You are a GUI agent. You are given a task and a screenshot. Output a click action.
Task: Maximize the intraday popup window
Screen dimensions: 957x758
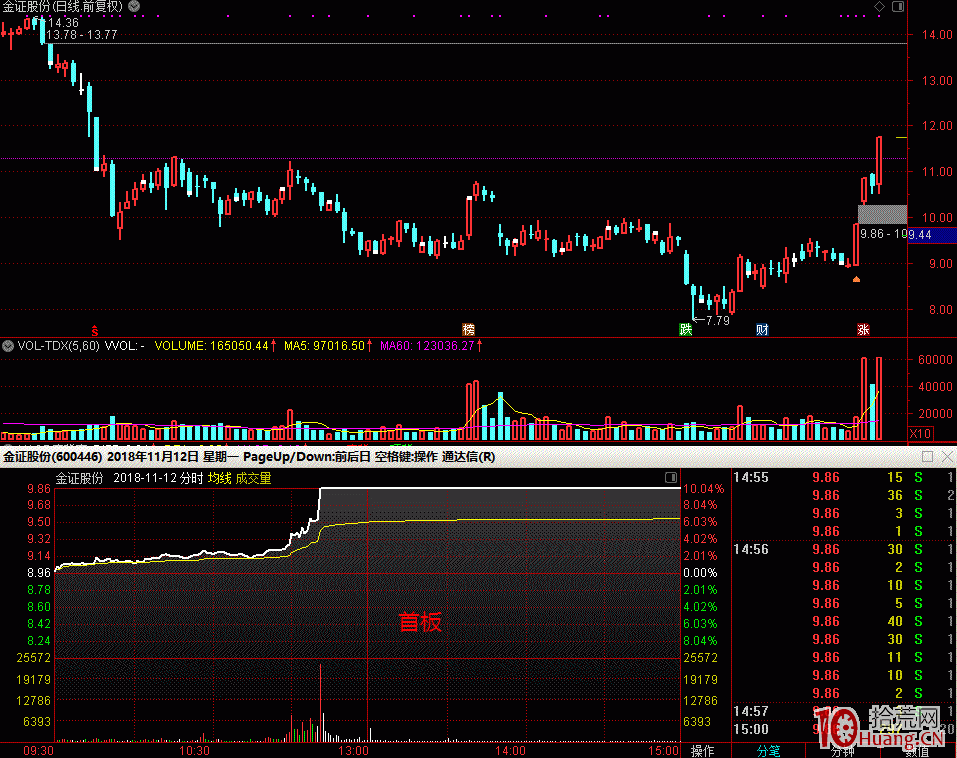coord(927,457)
